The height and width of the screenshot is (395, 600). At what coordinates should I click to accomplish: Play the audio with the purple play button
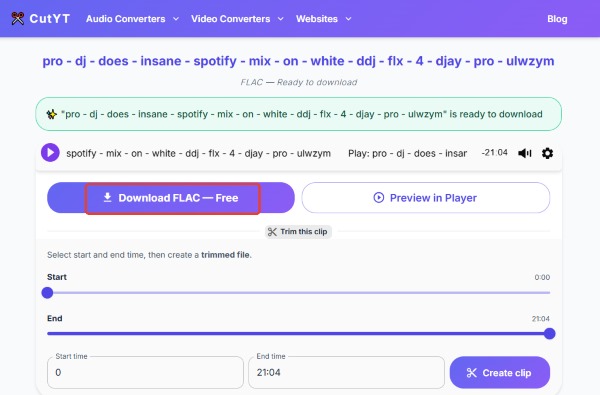click(x=50, y=153)
